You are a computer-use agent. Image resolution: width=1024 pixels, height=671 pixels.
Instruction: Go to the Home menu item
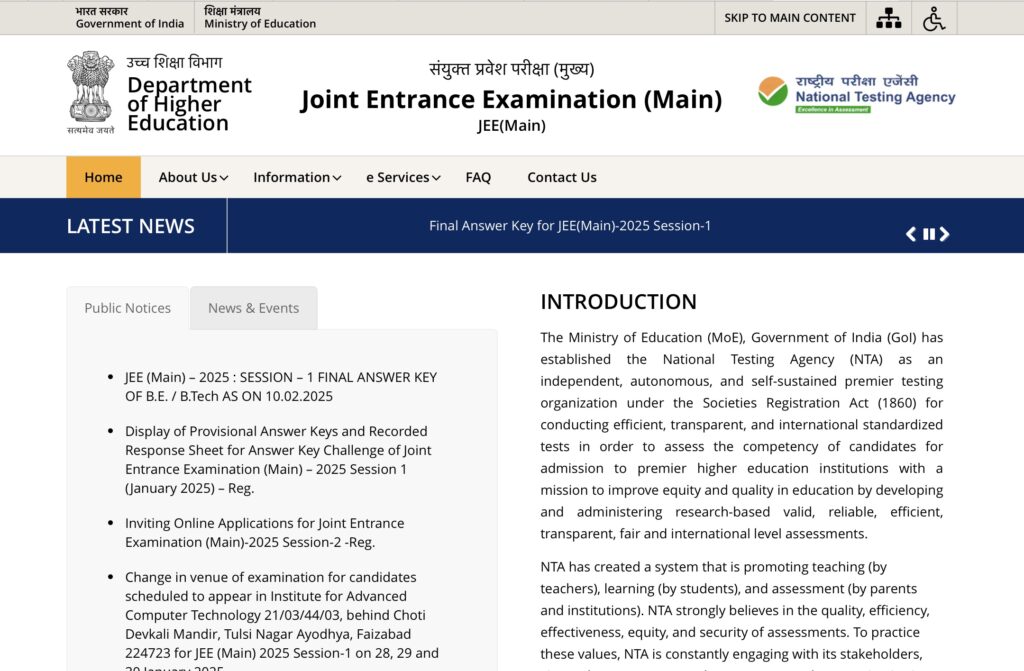click(103, 177)
